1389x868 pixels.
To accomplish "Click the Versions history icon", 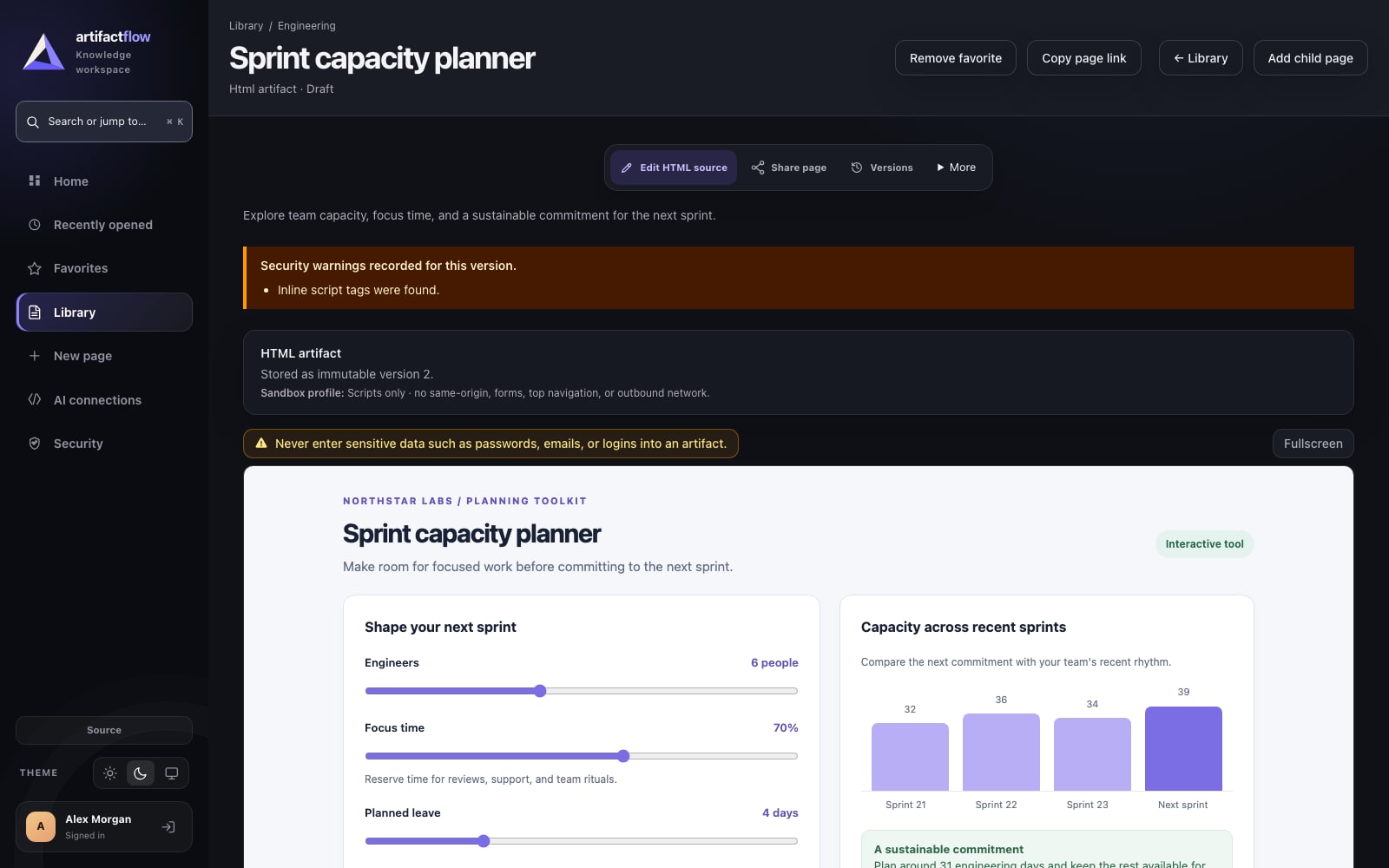I will [857, 168].
